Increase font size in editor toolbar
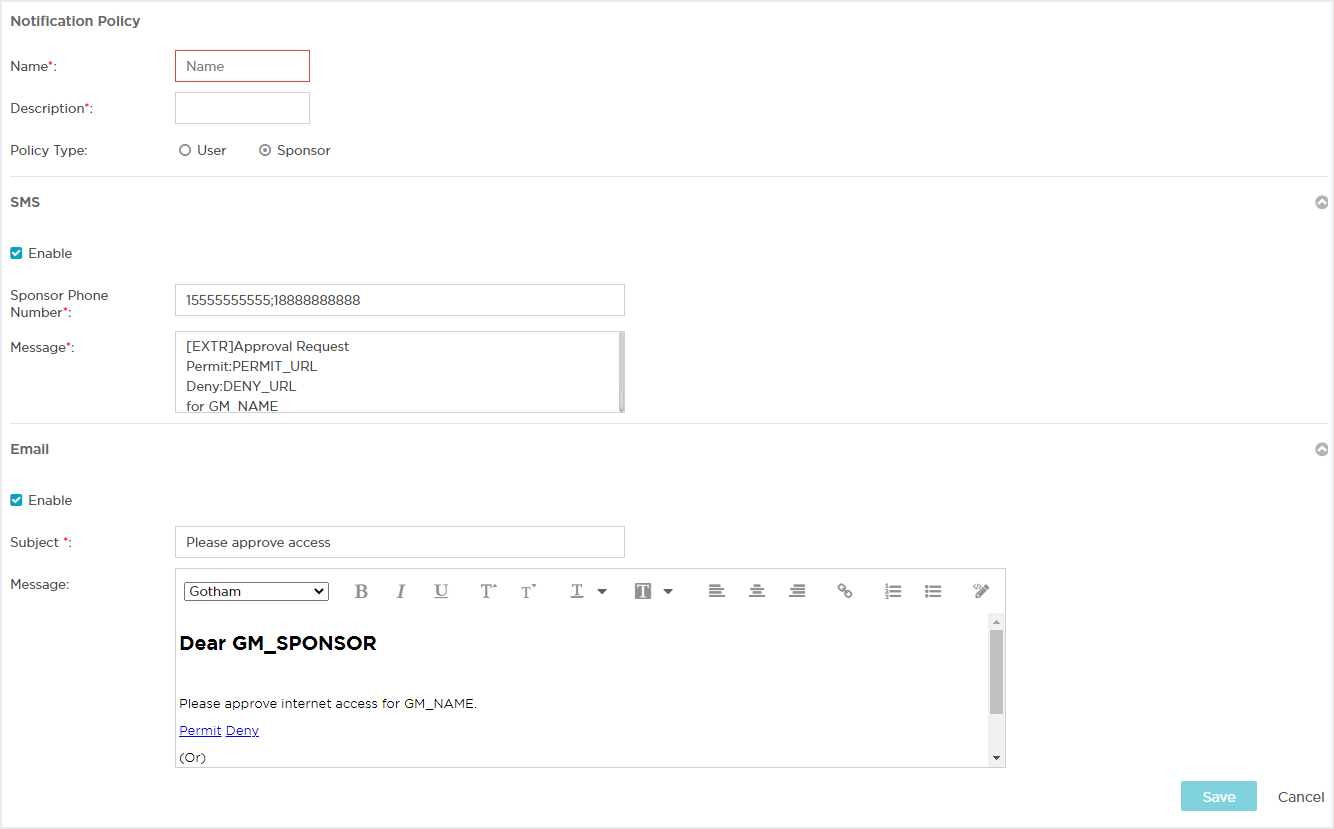Image resolution: width=1334 pixels, height=829 pixels. coord(488,591)
